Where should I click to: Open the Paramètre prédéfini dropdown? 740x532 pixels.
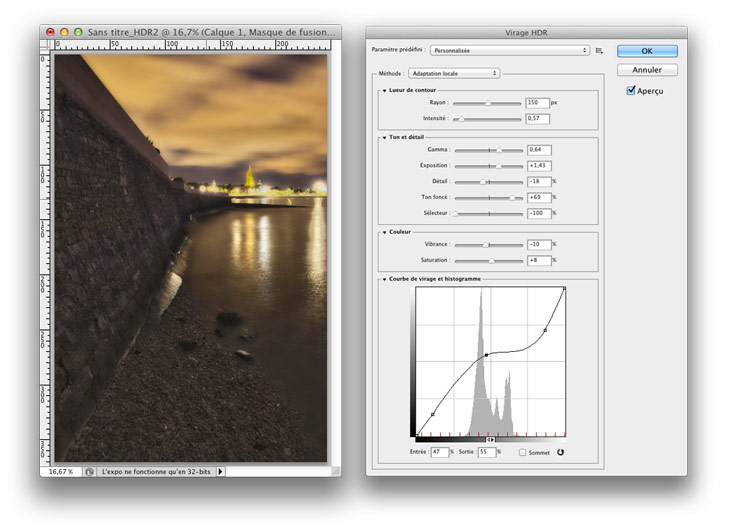point(510,51)
